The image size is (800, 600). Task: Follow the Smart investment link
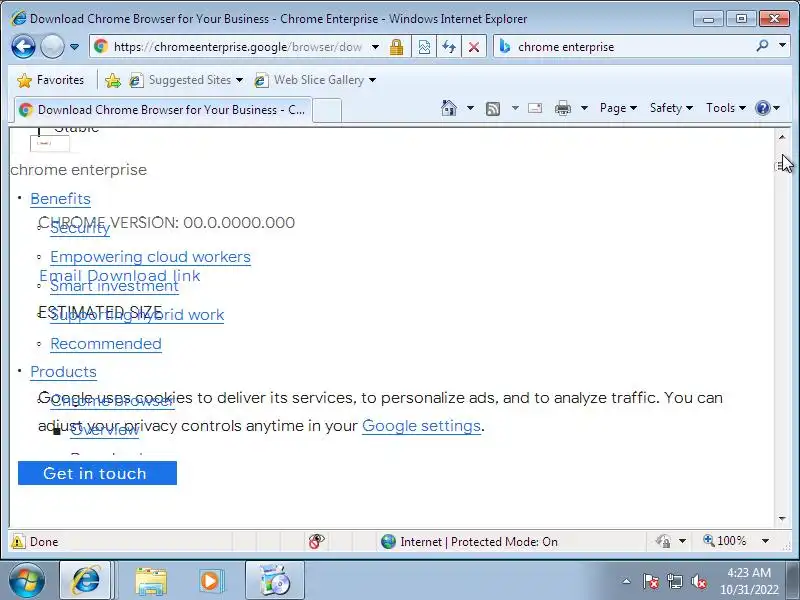coord(114,287)
